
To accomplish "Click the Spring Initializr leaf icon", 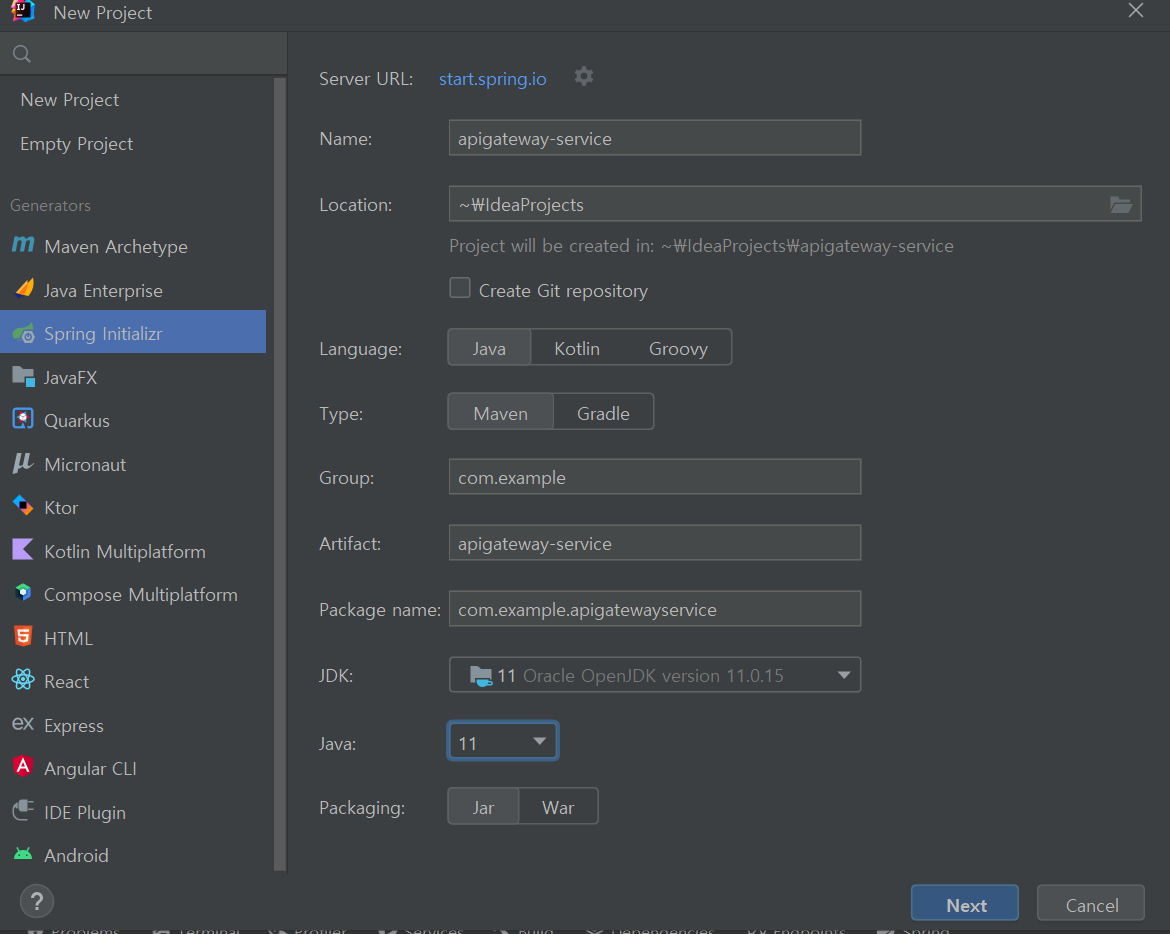I will tap(24, 333).
